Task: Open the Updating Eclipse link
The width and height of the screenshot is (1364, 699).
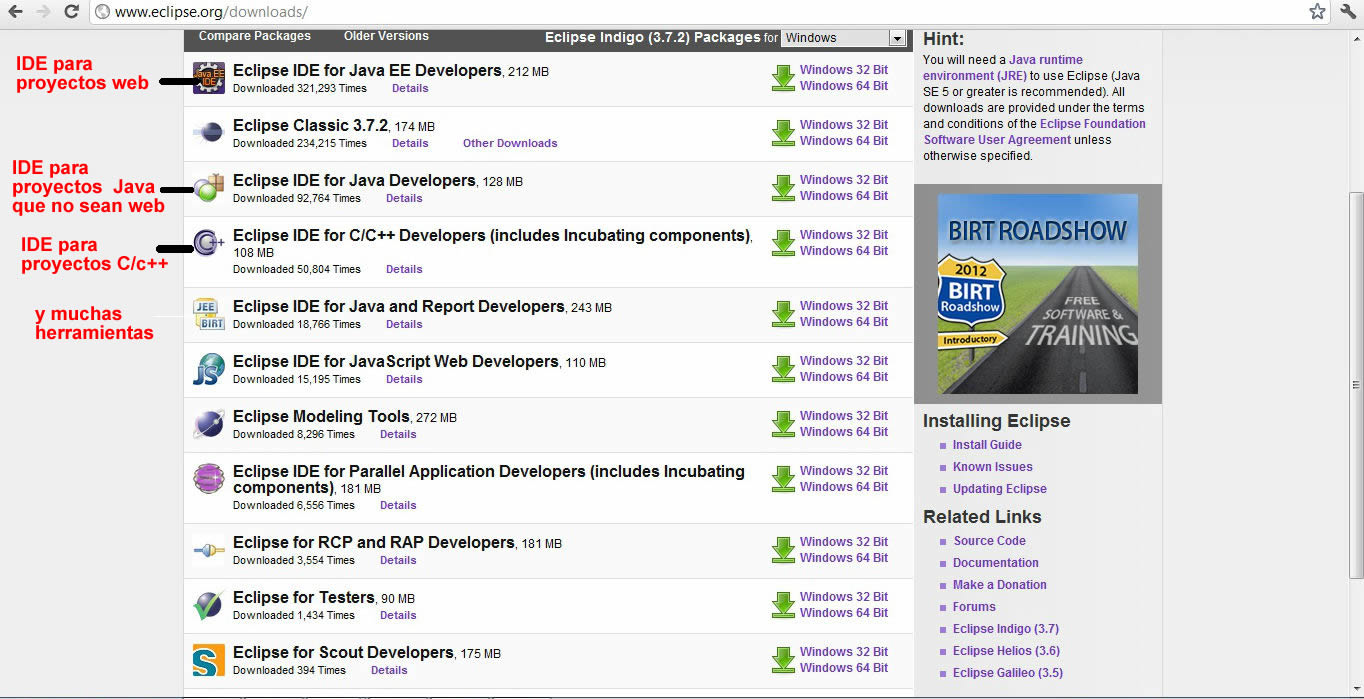Action: tap(1000, 489)
